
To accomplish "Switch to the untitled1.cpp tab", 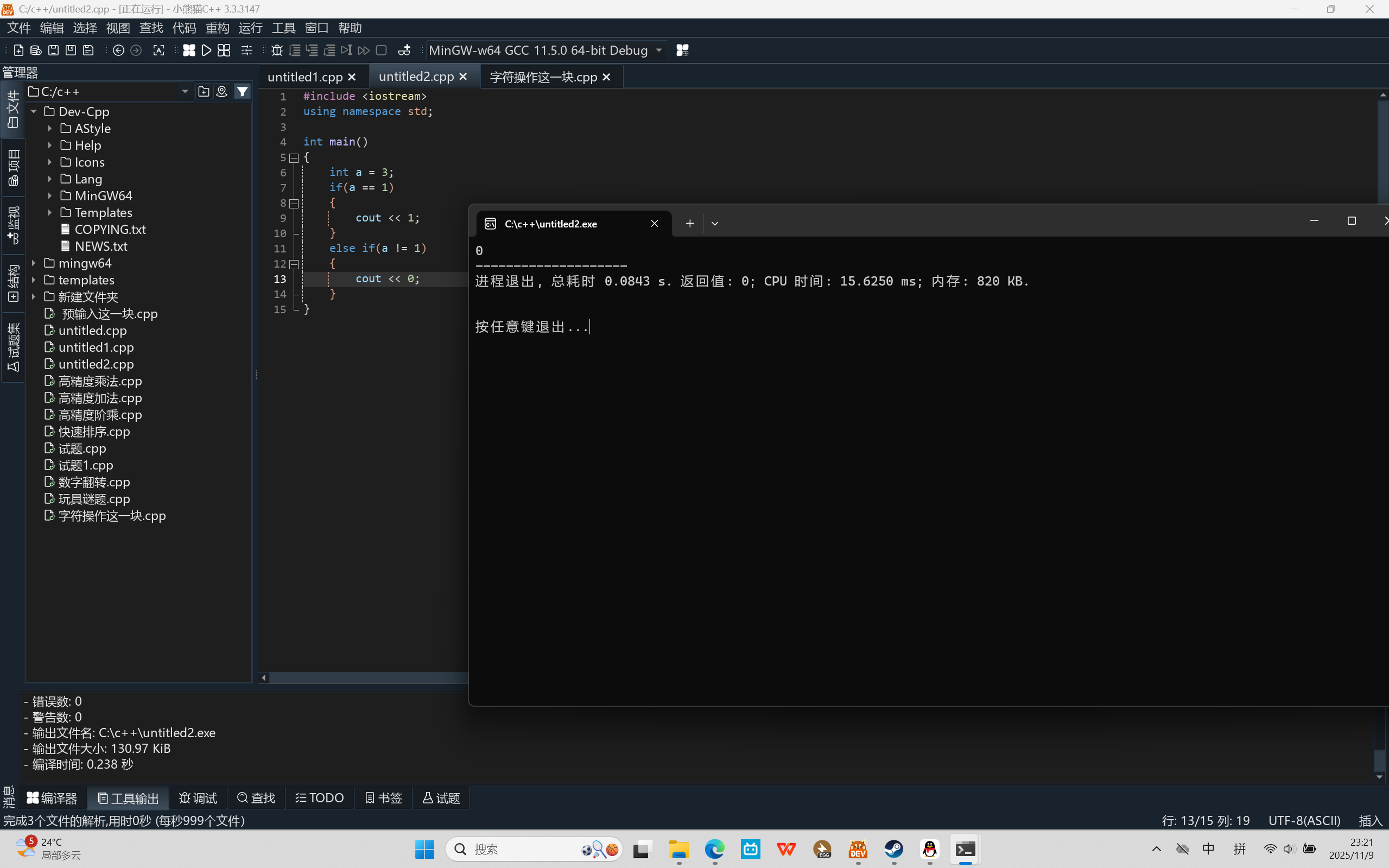I will click(305, 77).
